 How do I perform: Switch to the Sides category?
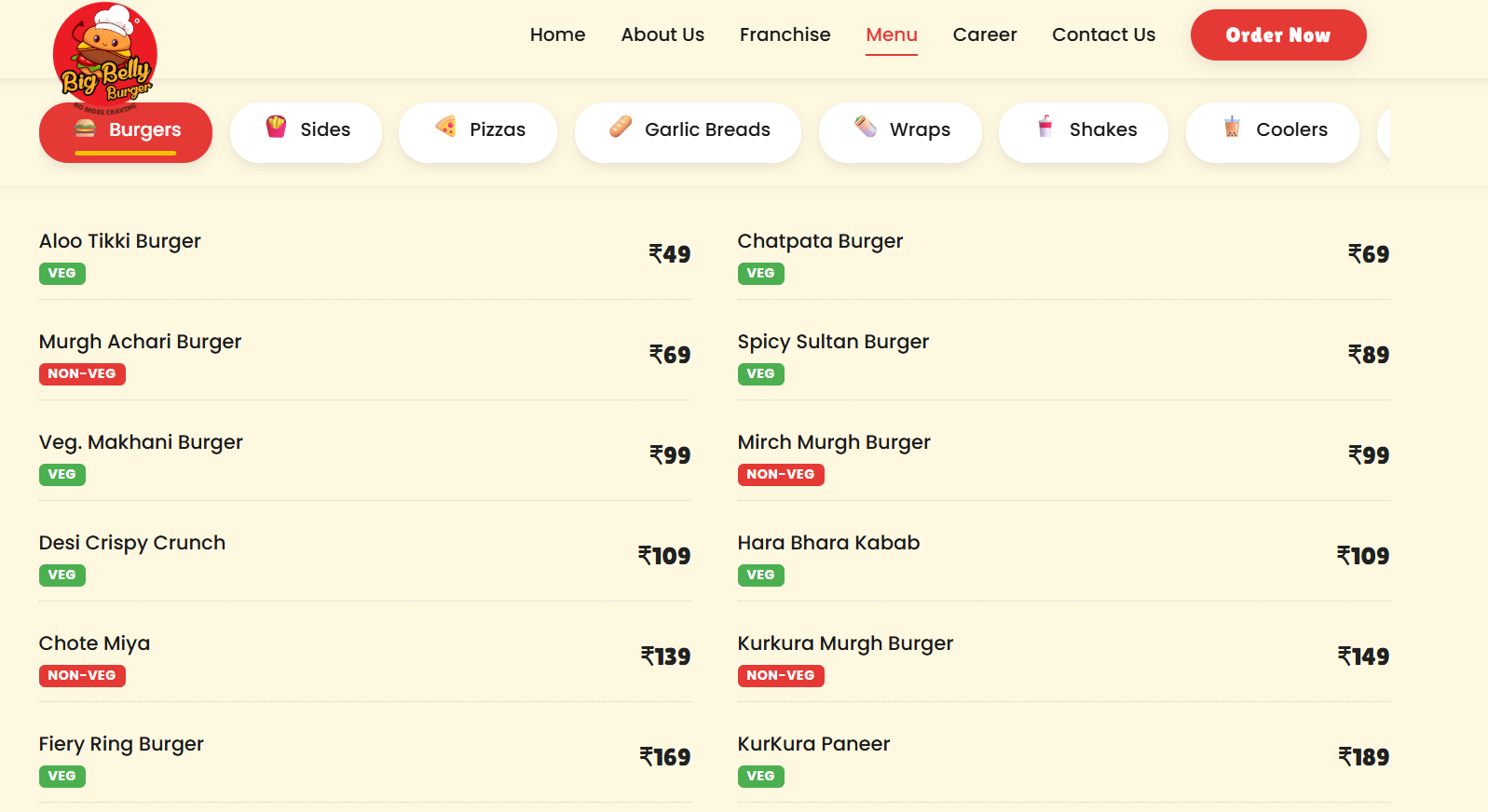tap(306, 132)
